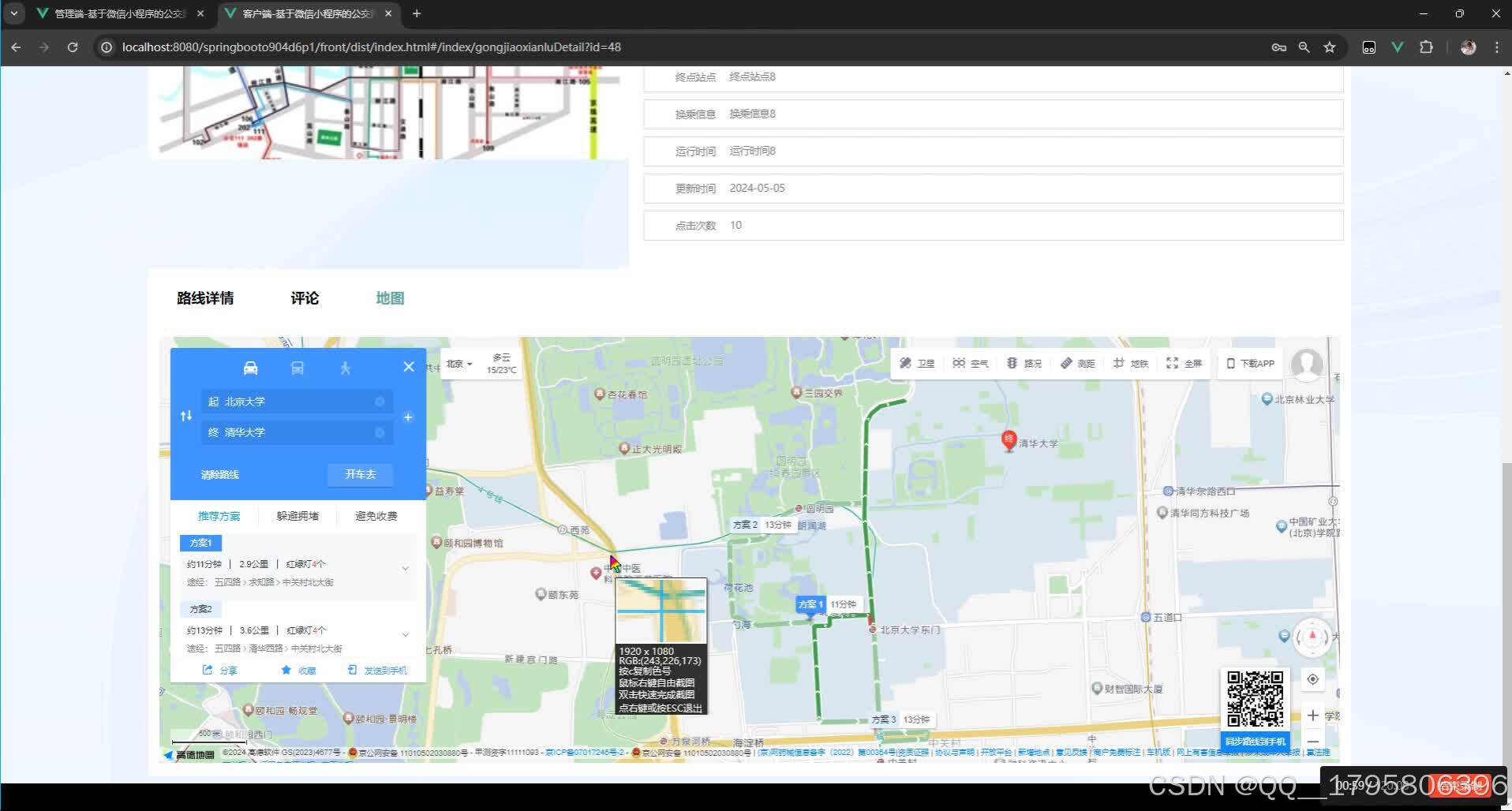1512x811 pixels.
Task: Open the 地图 tab
Action: (390, 298)
